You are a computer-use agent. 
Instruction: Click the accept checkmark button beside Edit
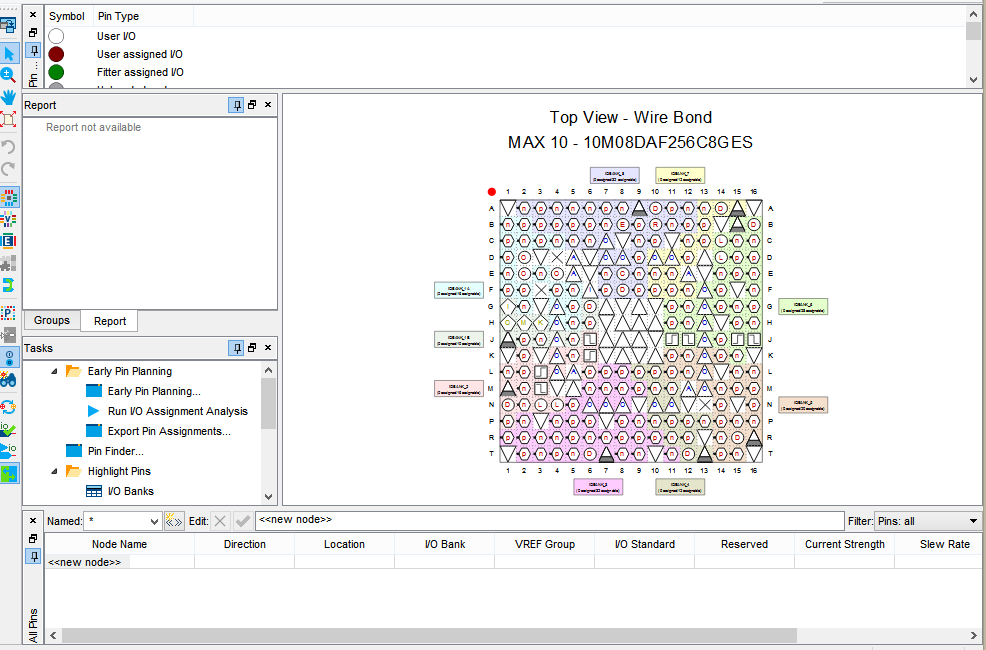242,521
